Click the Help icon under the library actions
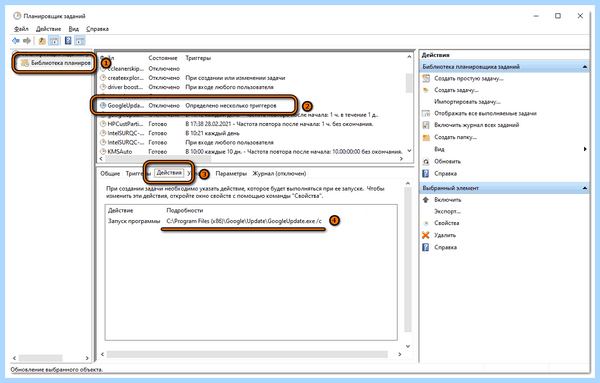This screenshot has width=600, height=383. point(426,174)
